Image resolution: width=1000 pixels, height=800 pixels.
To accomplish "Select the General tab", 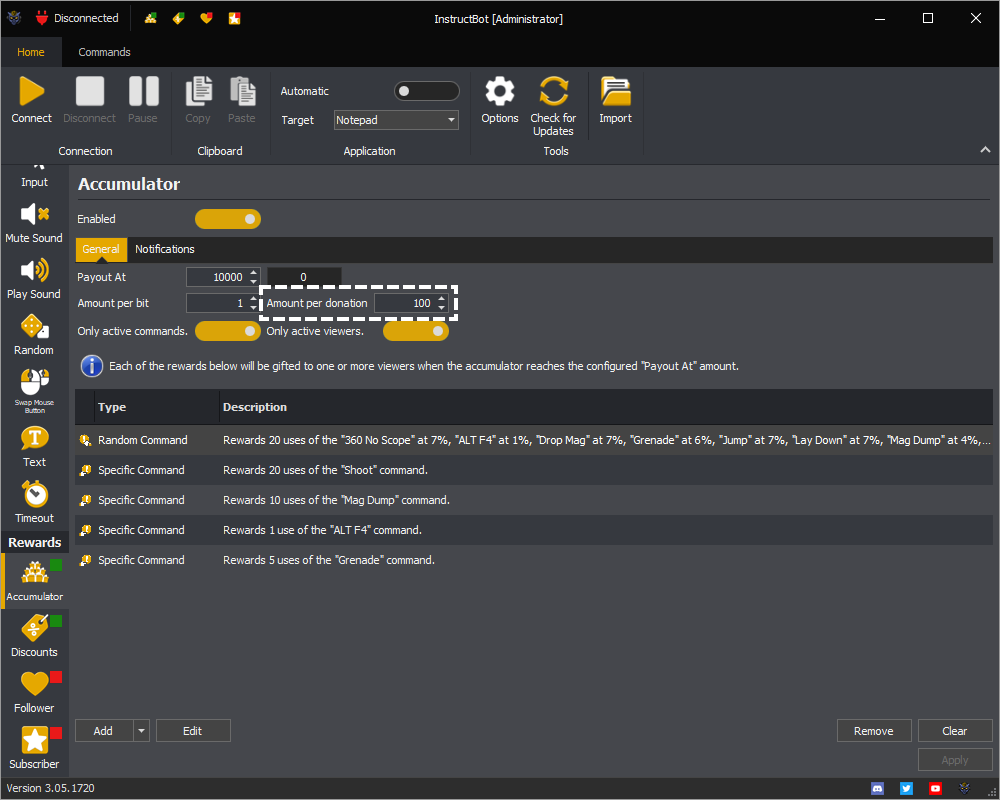I will click(x=101, y=249).
